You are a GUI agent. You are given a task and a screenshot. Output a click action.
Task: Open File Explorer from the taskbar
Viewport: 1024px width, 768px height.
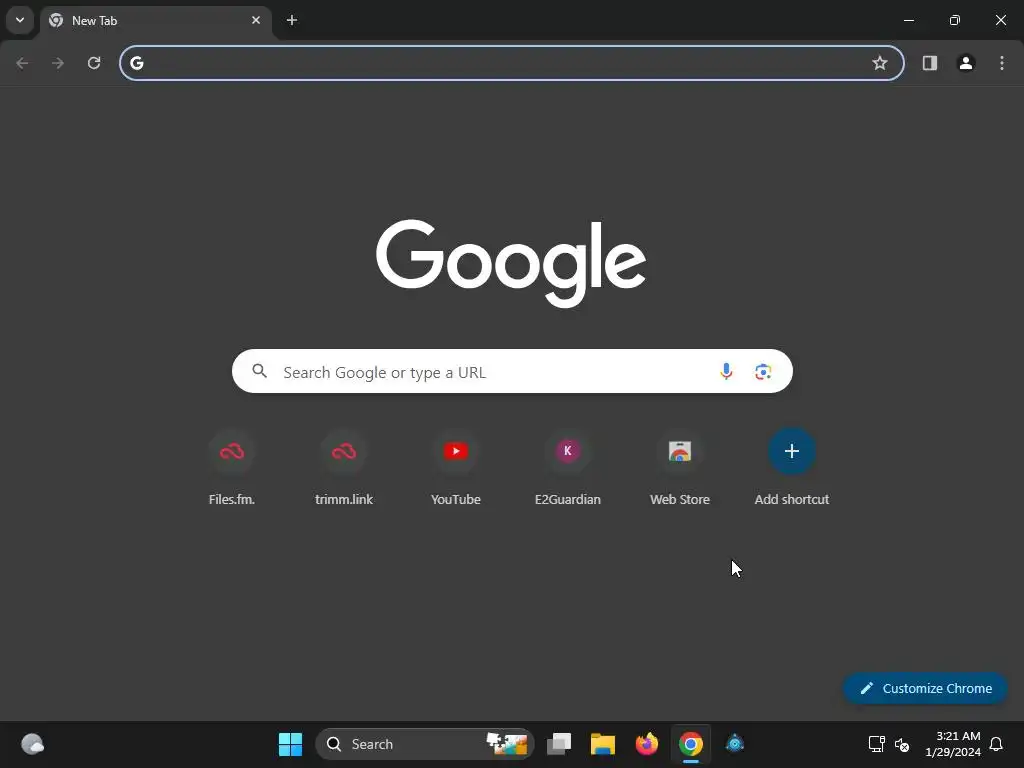point(603,744)
